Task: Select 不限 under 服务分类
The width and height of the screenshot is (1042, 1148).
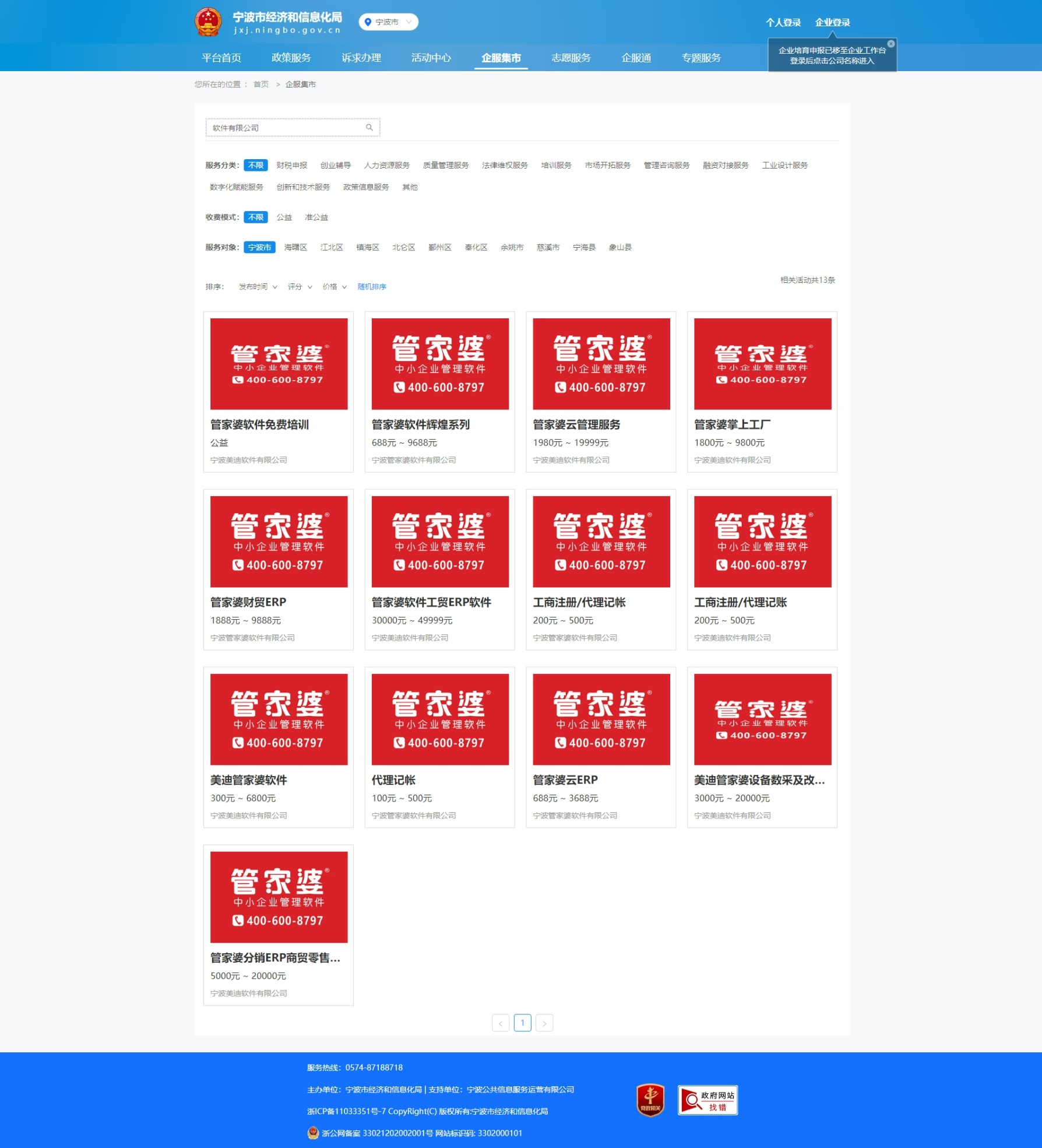Action: (x=256, y=165)
